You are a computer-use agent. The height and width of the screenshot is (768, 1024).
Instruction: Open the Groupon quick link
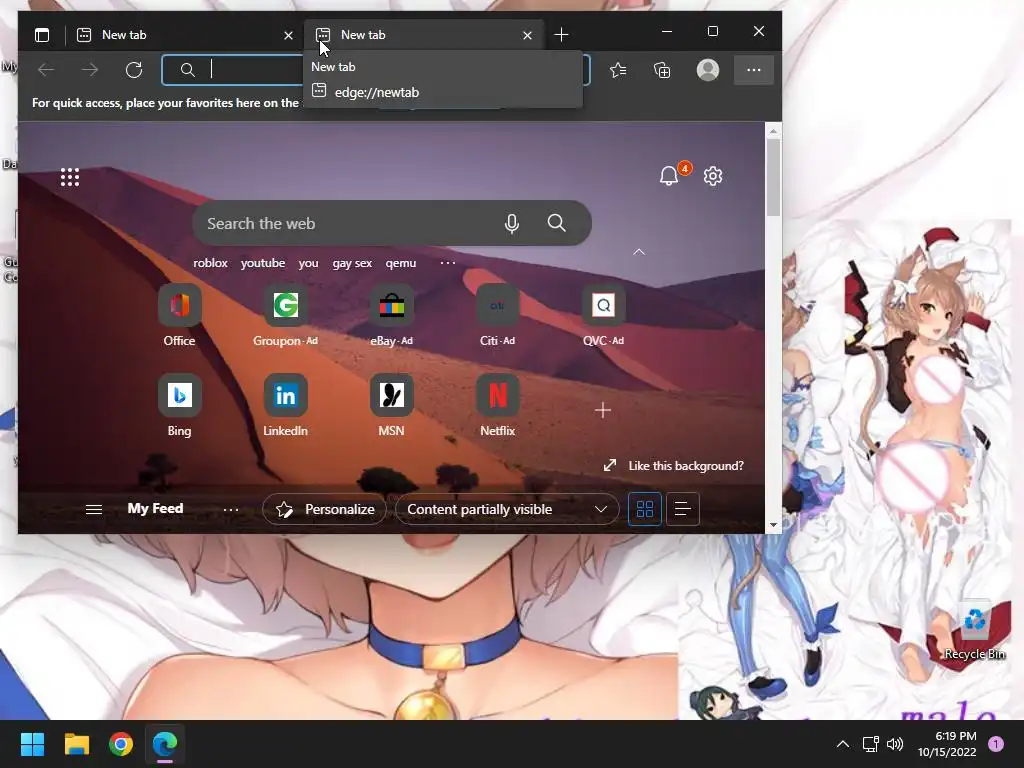point(285,315)
